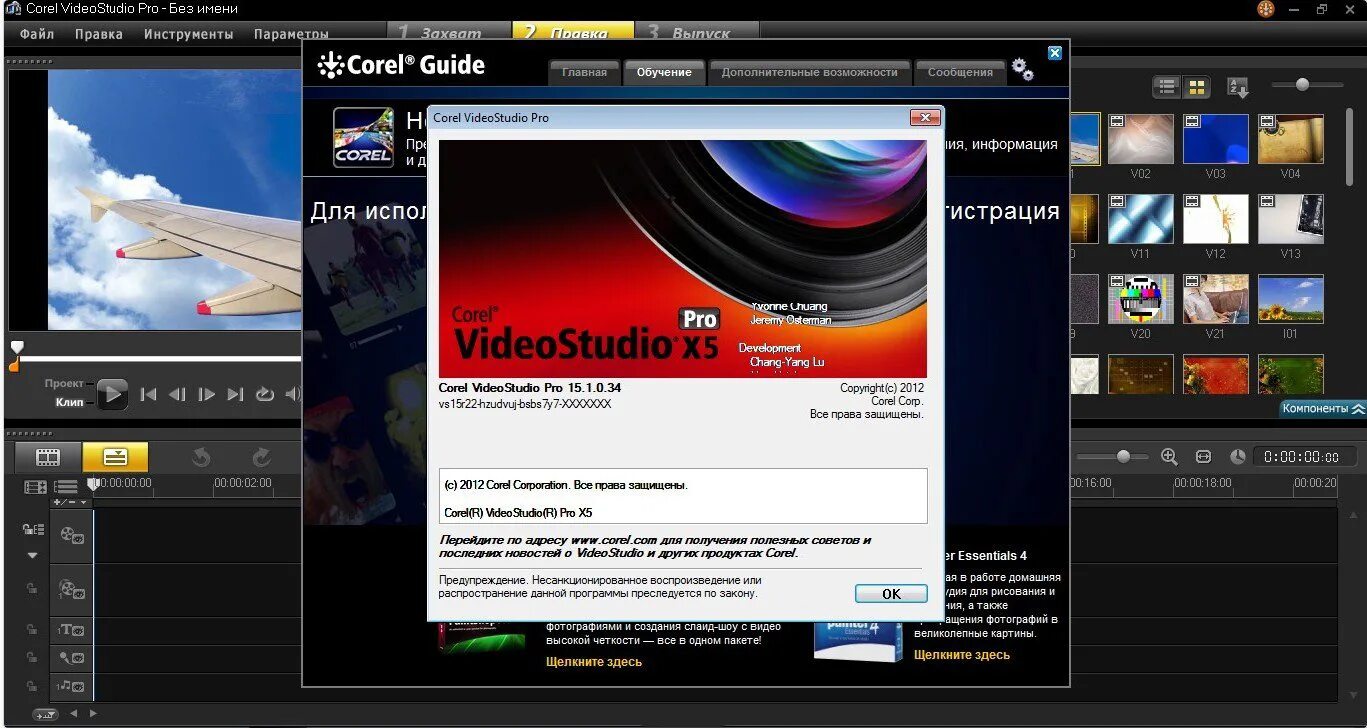Switch to the Обучение tab in Corel Guide

point(664,72)
